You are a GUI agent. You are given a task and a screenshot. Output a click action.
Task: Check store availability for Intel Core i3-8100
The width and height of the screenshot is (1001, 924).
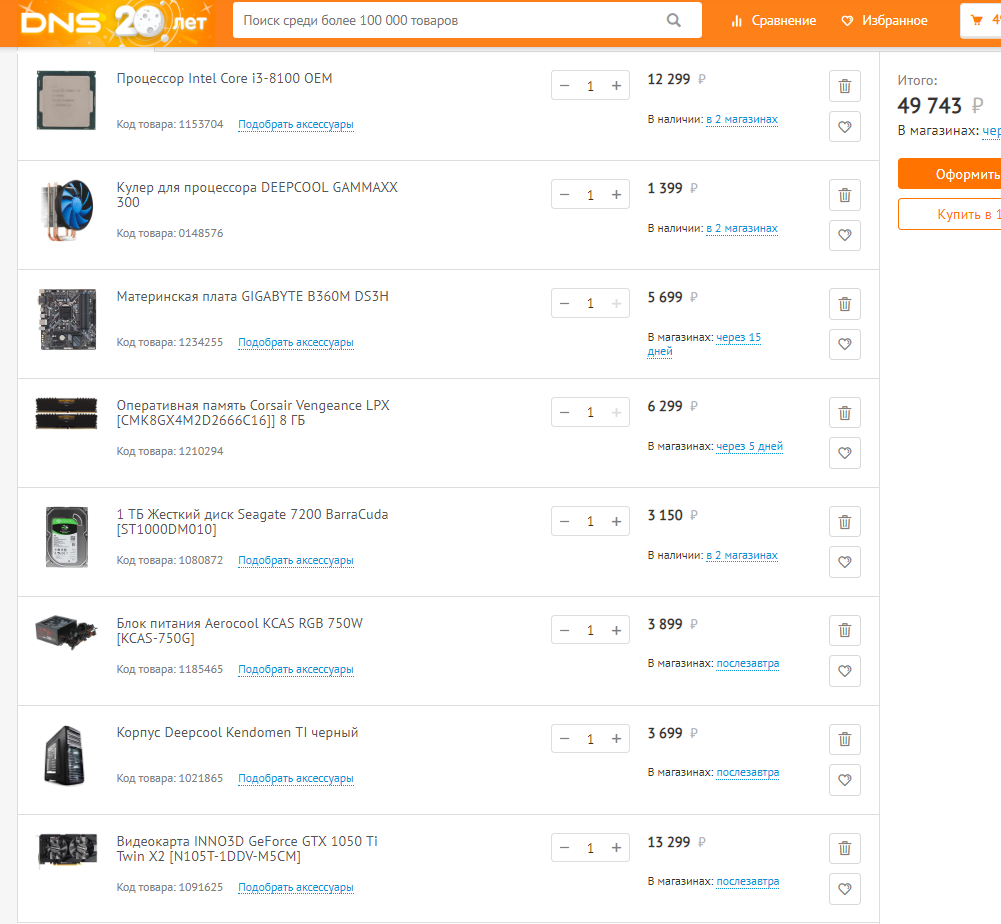point(742,119)
